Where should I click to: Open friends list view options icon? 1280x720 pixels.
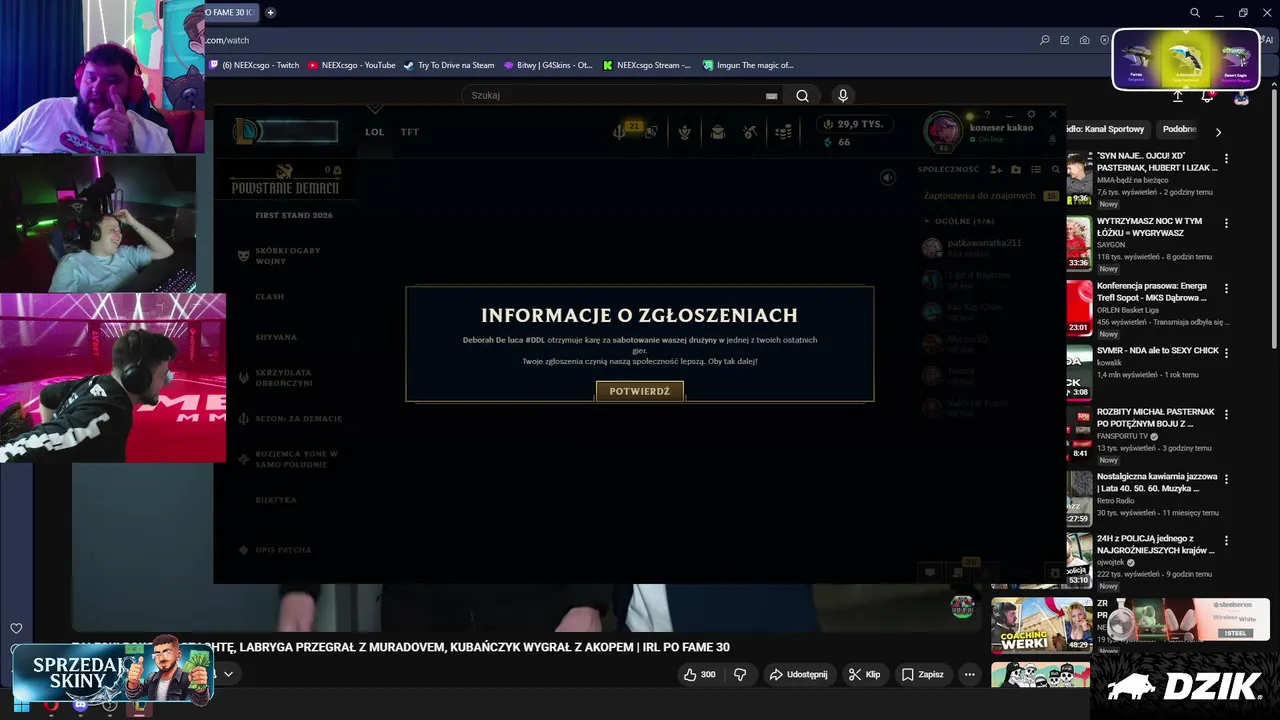click(x=1036, y=170)
